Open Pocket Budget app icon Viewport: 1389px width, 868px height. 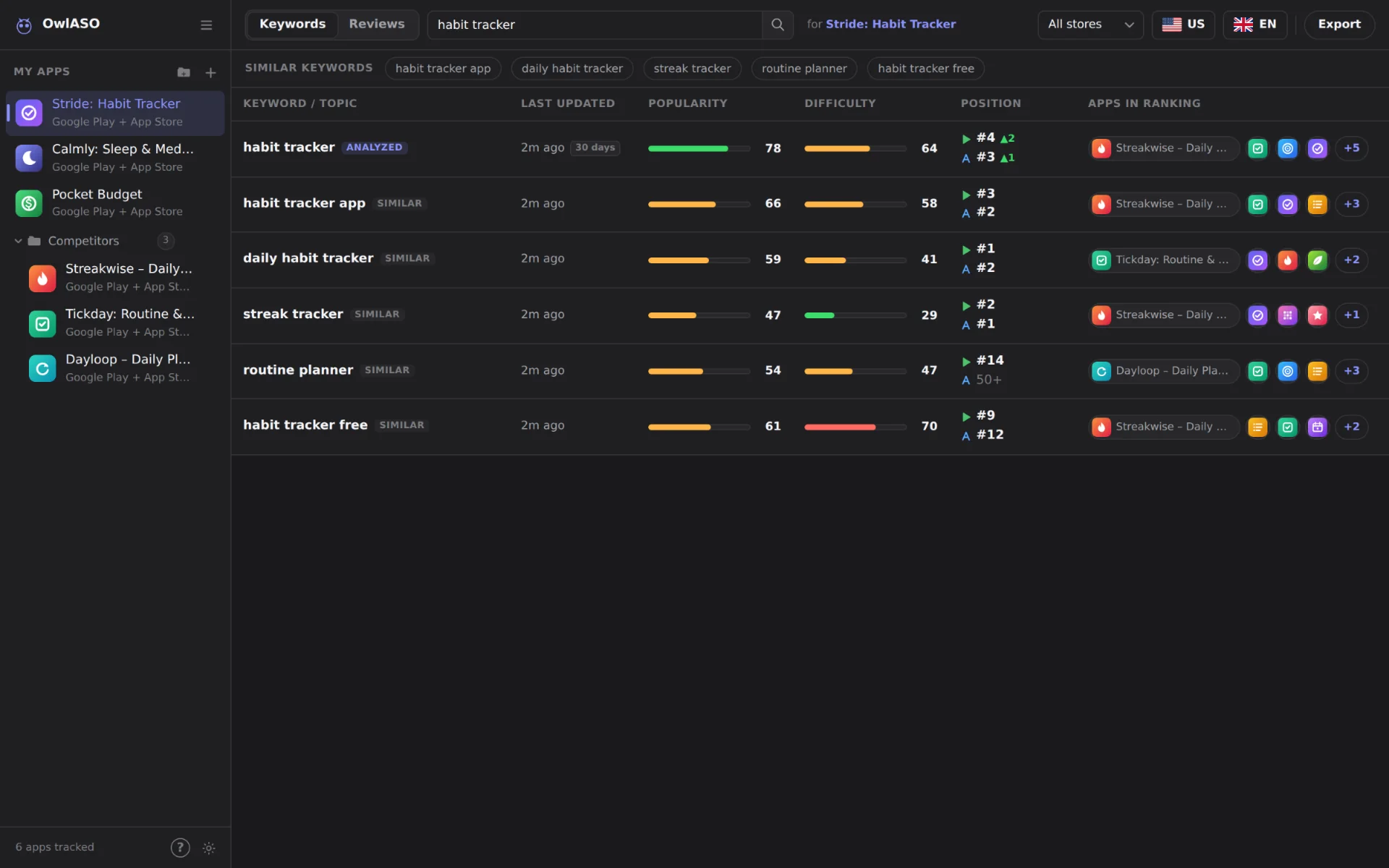pyautogui.click(x=29, y=203)
